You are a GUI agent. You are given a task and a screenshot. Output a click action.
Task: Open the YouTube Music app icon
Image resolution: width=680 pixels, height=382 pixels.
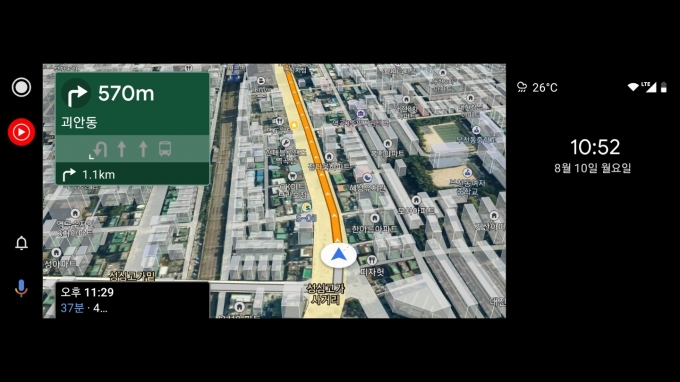[21, 132]
